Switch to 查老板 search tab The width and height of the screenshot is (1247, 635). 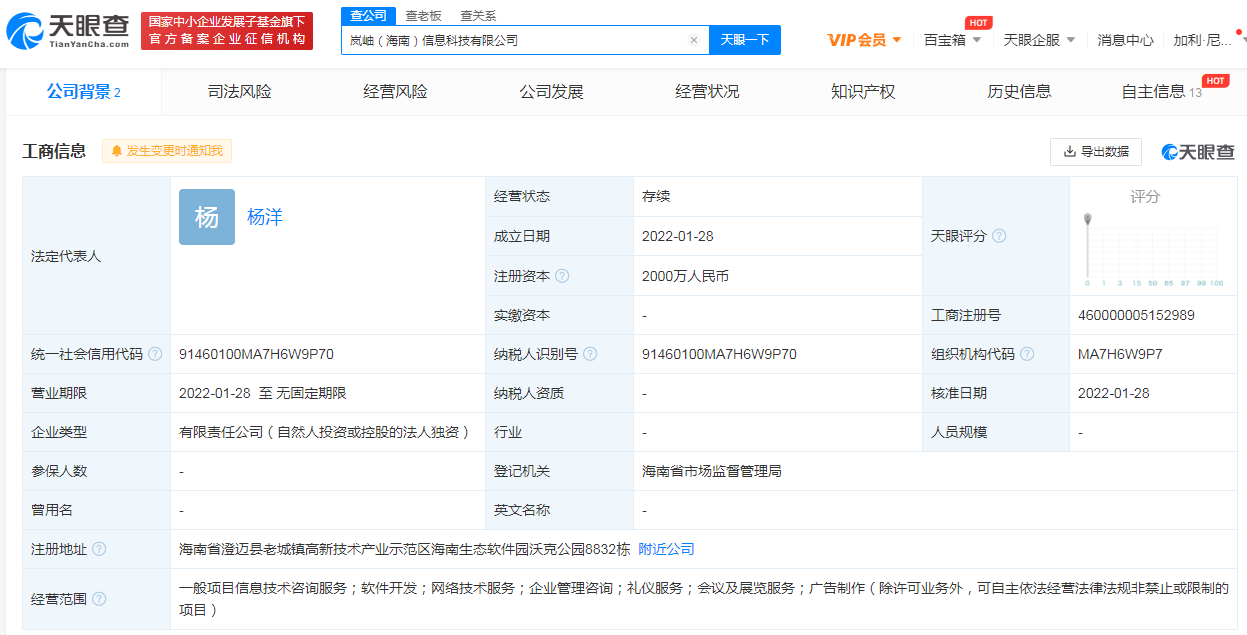[423, 16]
